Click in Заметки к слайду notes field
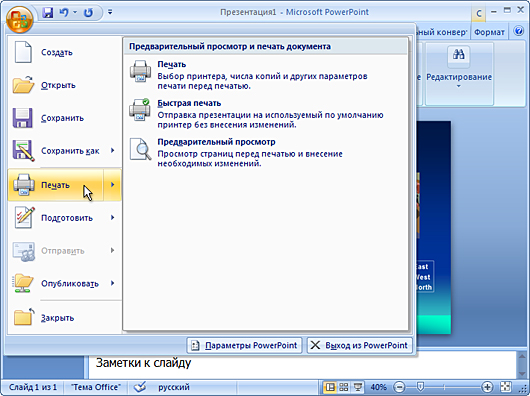This screenshot has height=396, width=530. point(302,364)
